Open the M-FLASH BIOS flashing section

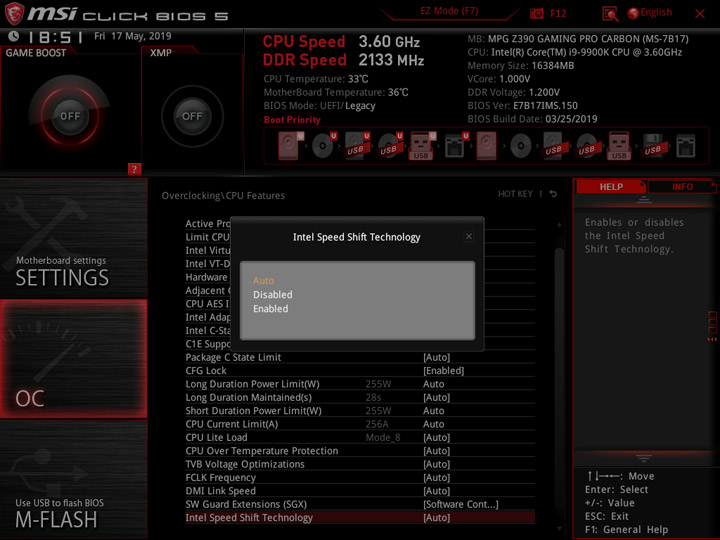tap(73, 480)
